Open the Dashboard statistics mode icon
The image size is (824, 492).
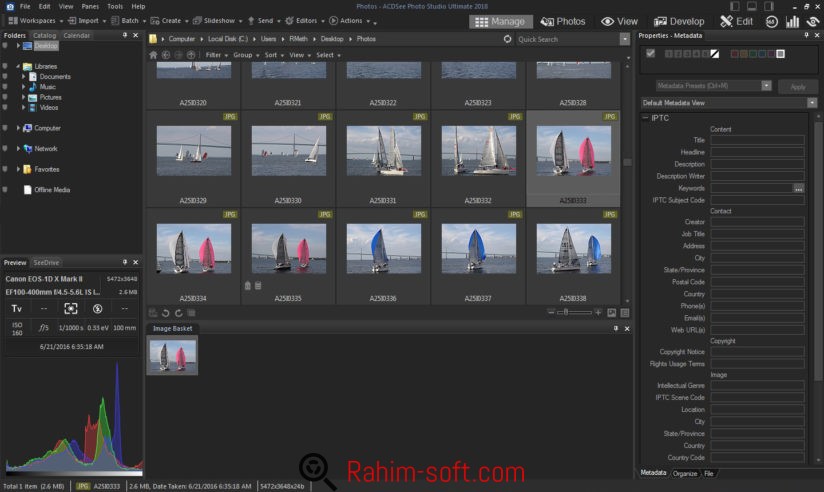point(792,21)
